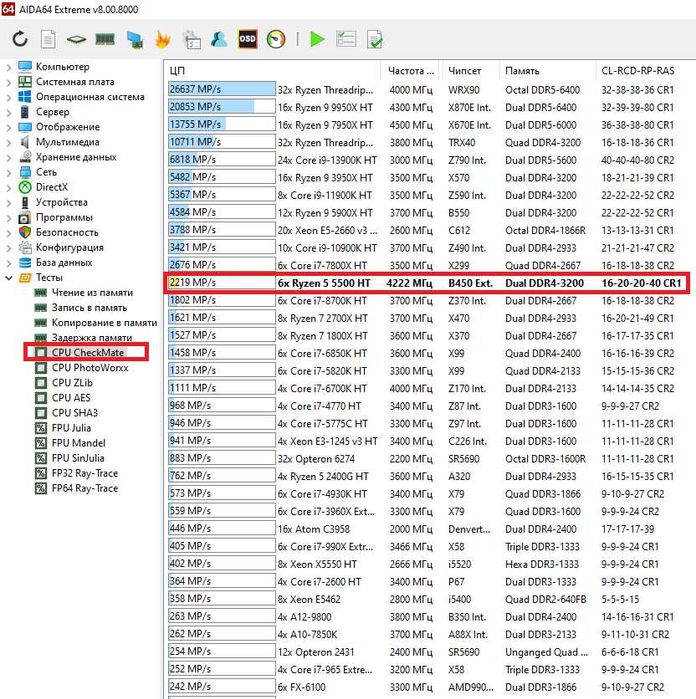
Task: Open the Report page icon
Action: [48, 39]
